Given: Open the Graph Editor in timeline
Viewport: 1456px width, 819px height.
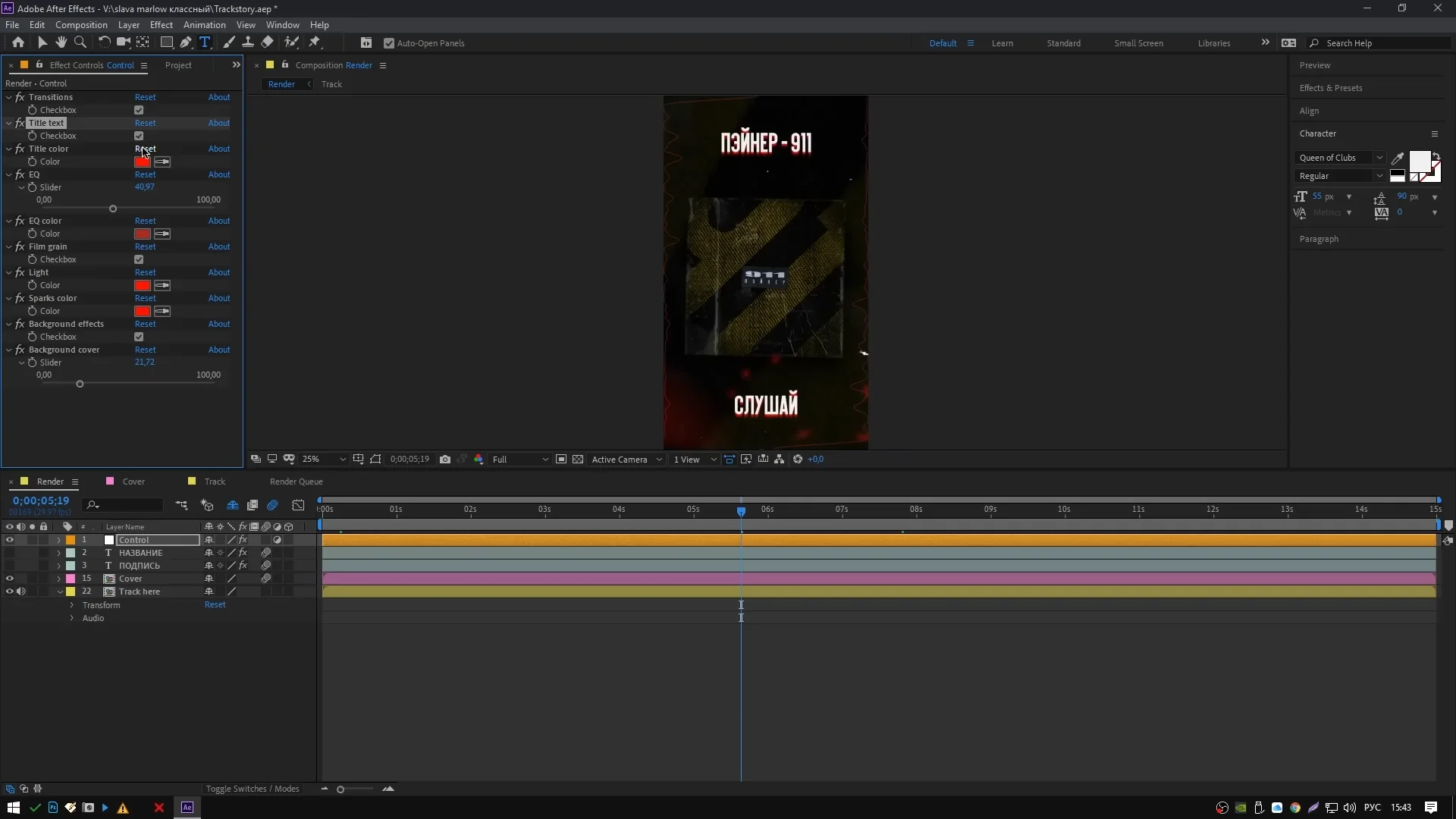Looking at the screenshot, I should coord(298,505).
